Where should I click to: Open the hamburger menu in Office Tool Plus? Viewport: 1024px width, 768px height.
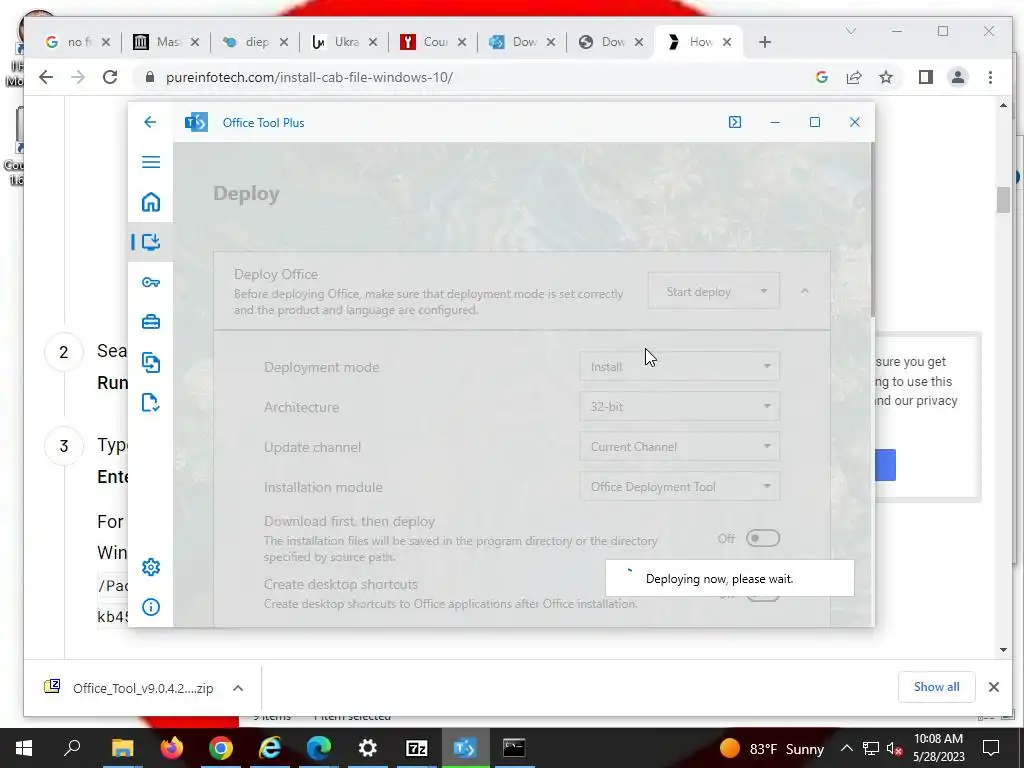click(151, 162)
